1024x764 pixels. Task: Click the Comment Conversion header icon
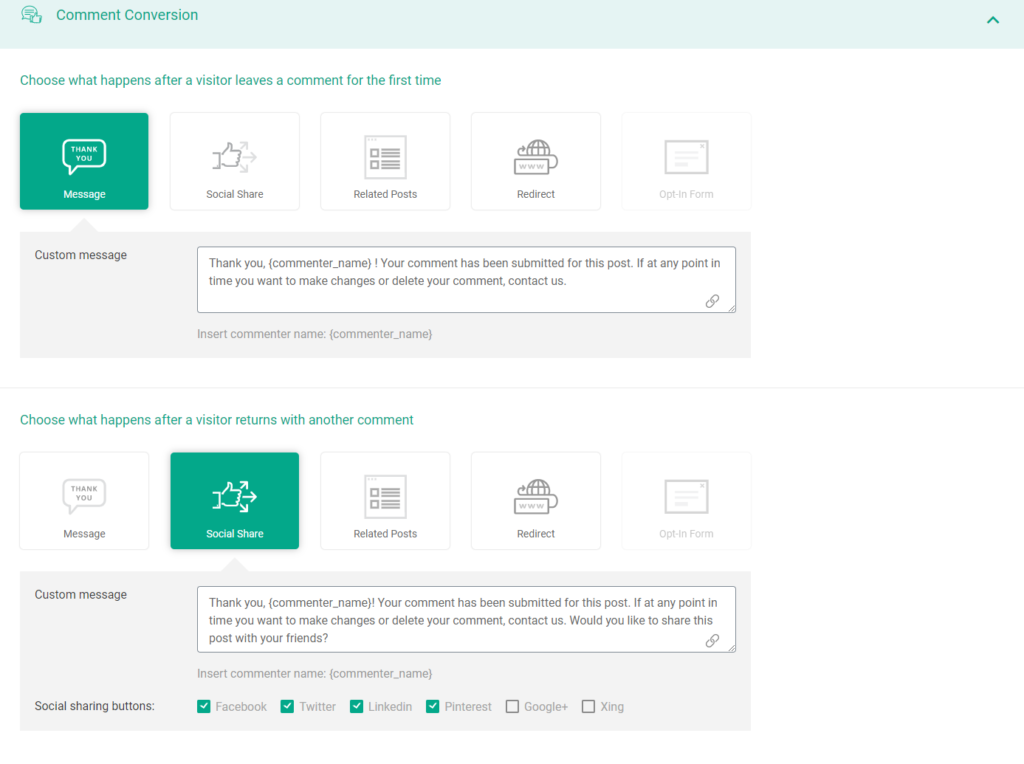coord(31,15)
